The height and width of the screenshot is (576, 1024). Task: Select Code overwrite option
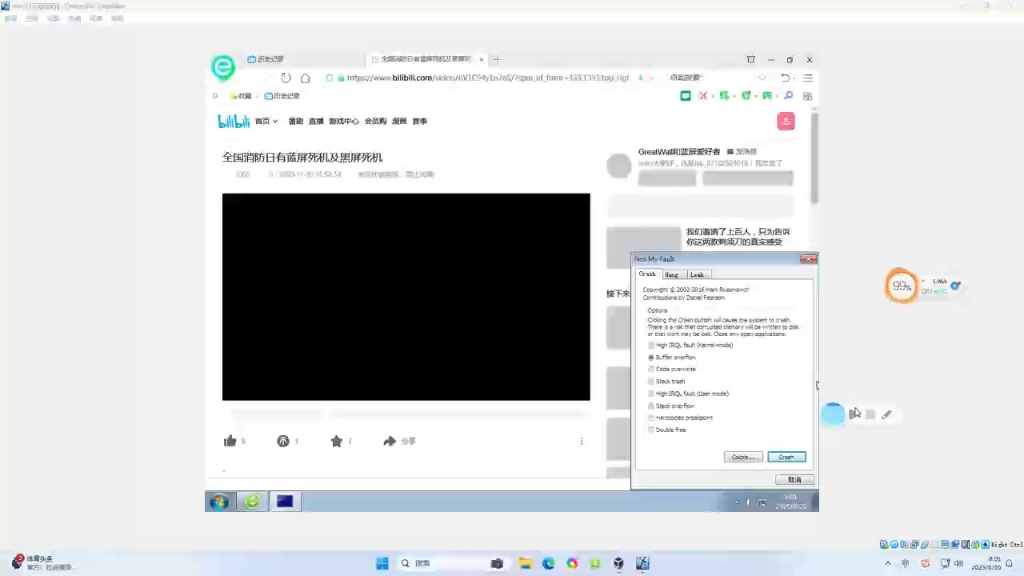click(671, 369)
